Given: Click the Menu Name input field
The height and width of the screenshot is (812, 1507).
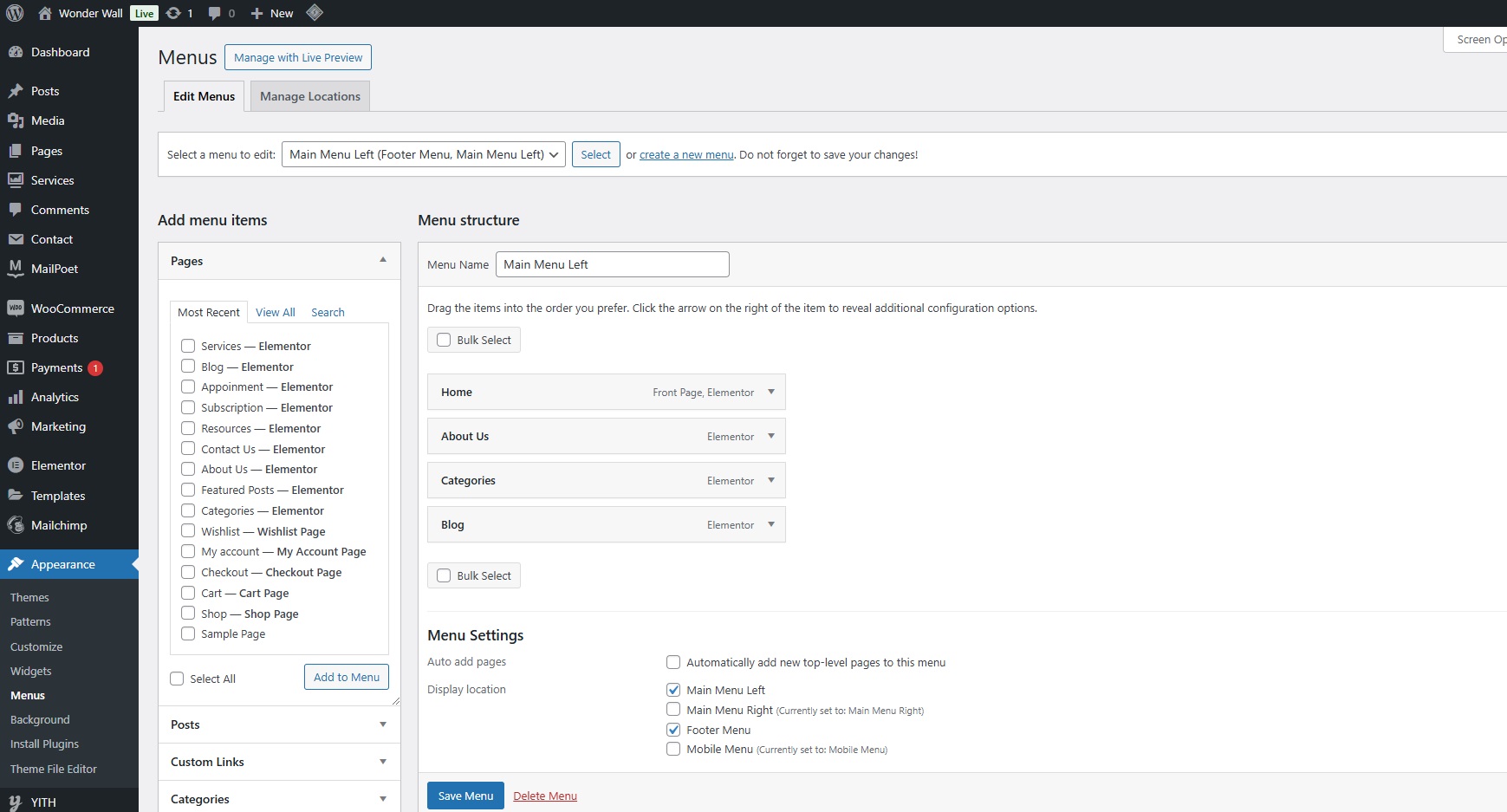Looking at the screenshot, I should tap(612, 264).
